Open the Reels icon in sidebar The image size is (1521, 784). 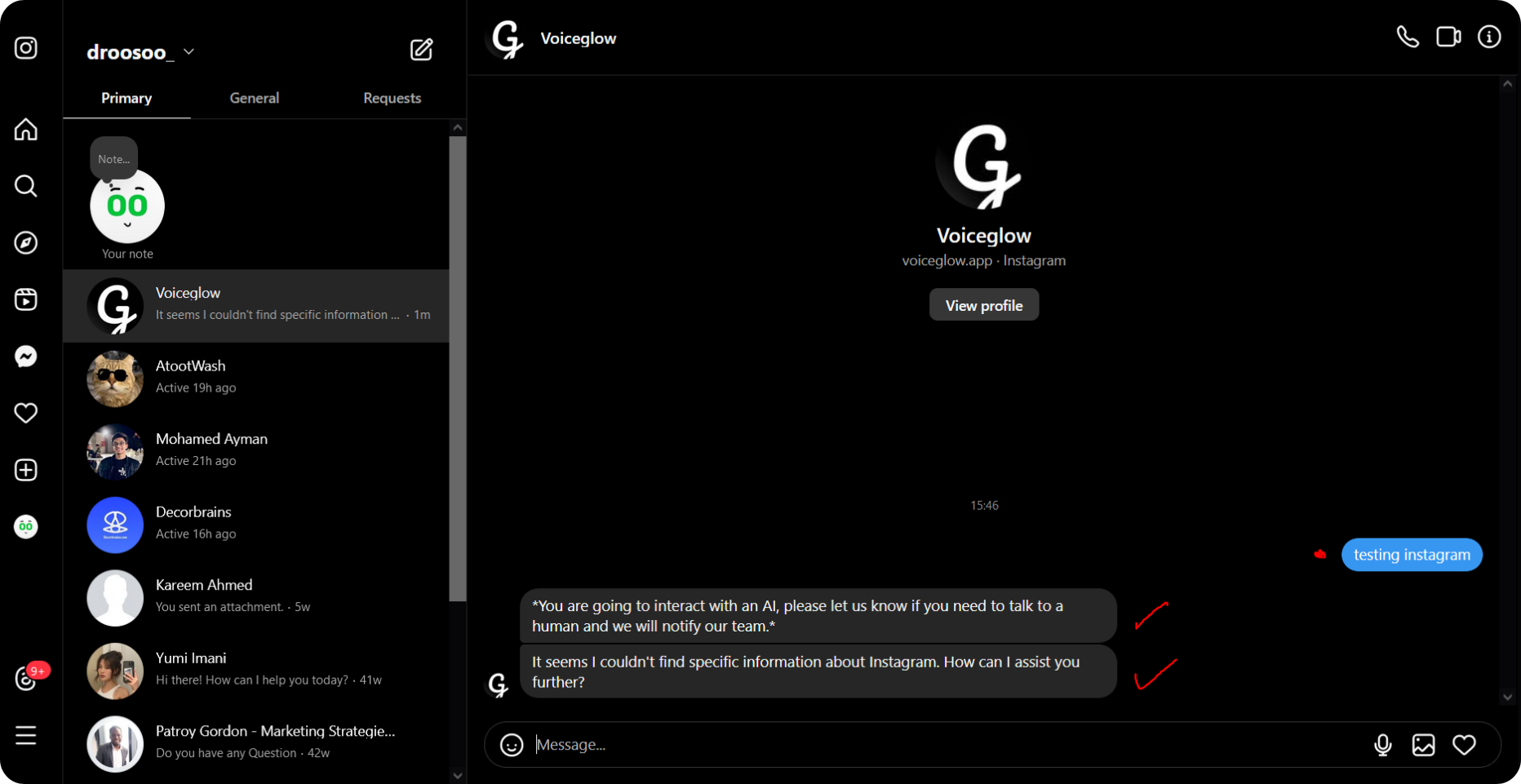pos(26,299)
